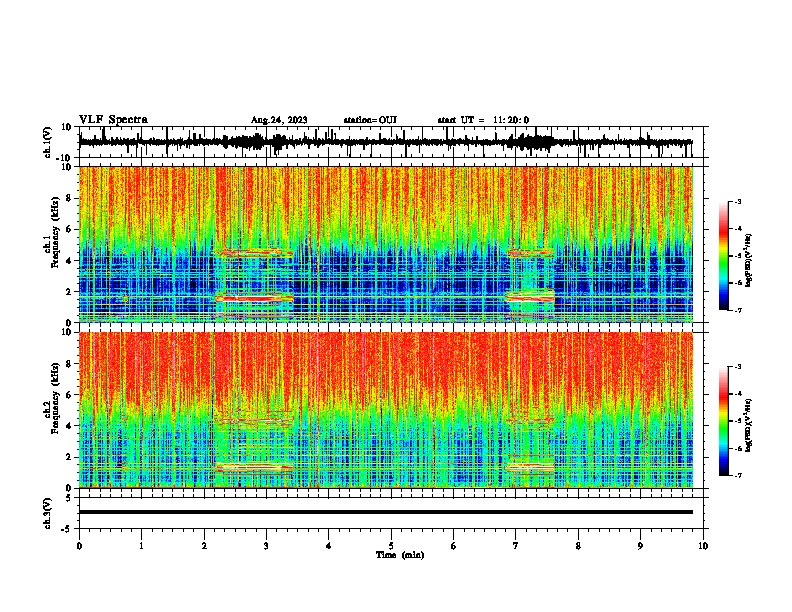The width and height of the screenshot is (792, 612).
Task: Click time axis tick label "4" at bottom
Action: (x=329, y=546)
